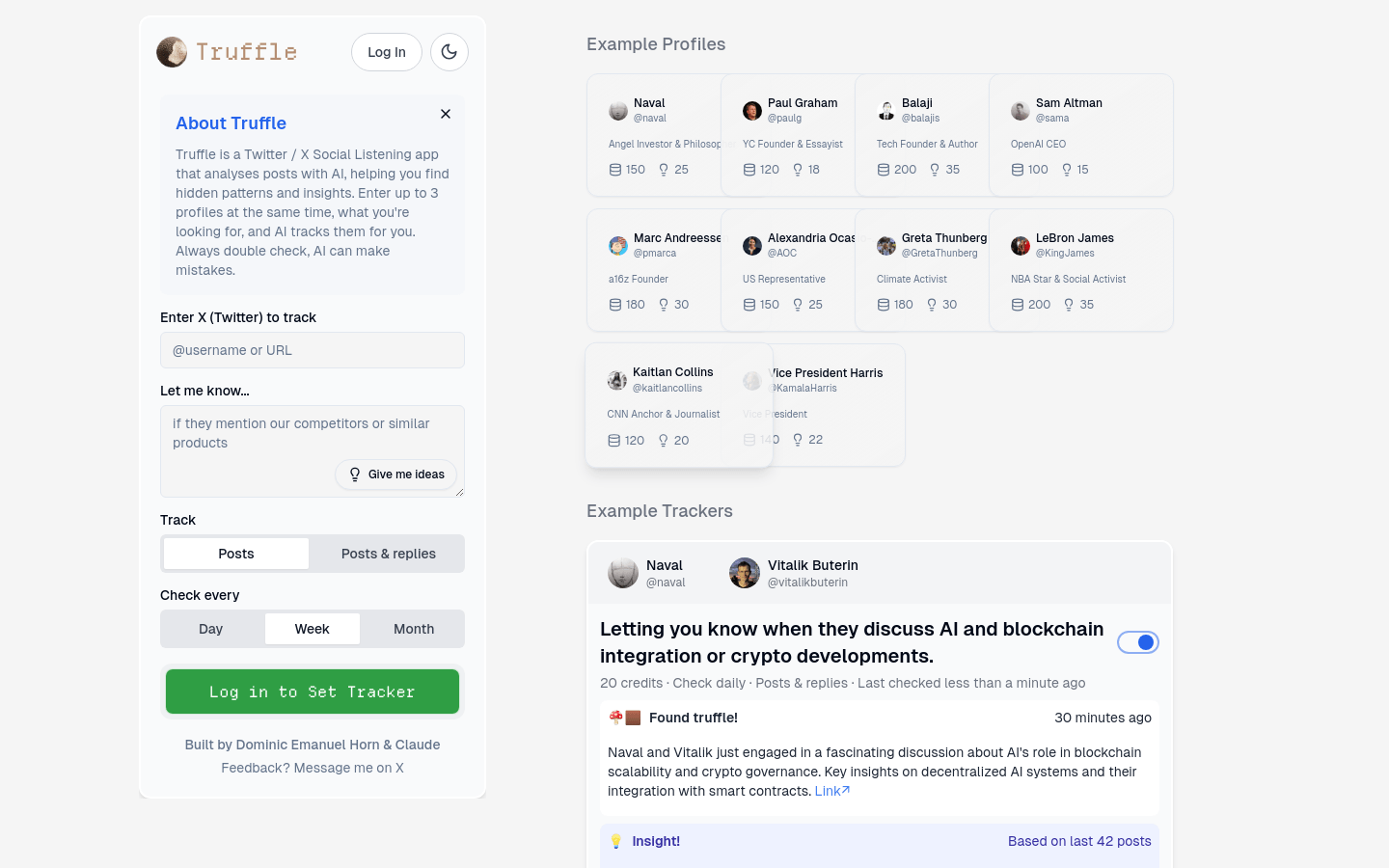Image resolution: width=1389 pixels, height=868 pixels.
Task: Click Paul Graham's profile avatar
Action: click(752, 111)
